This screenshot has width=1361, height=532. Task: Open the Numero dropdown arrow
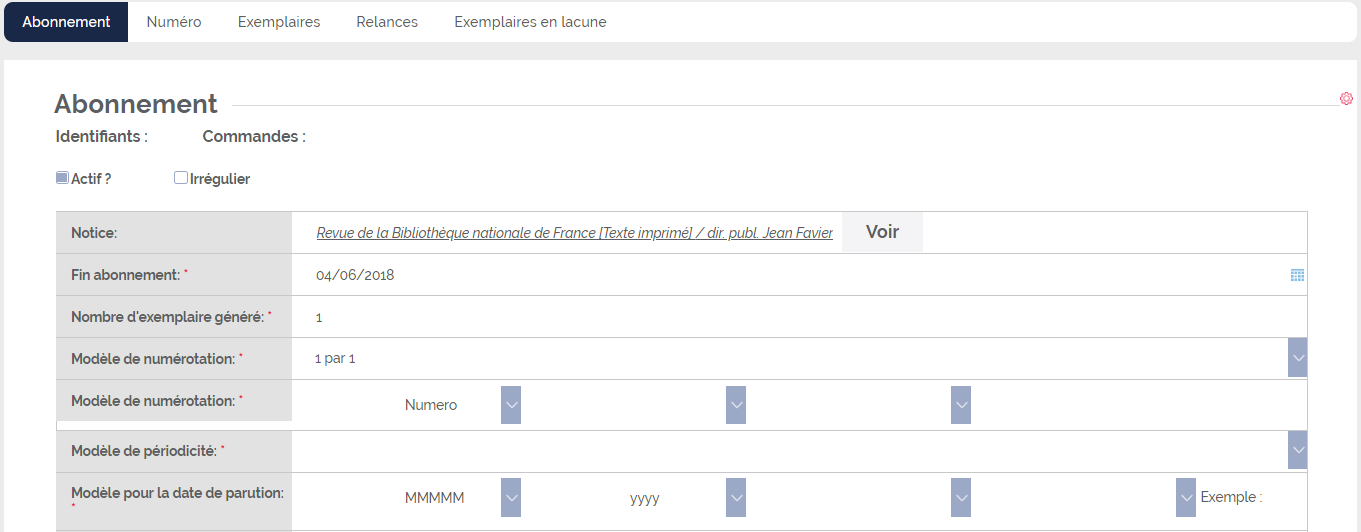point(510,405)
